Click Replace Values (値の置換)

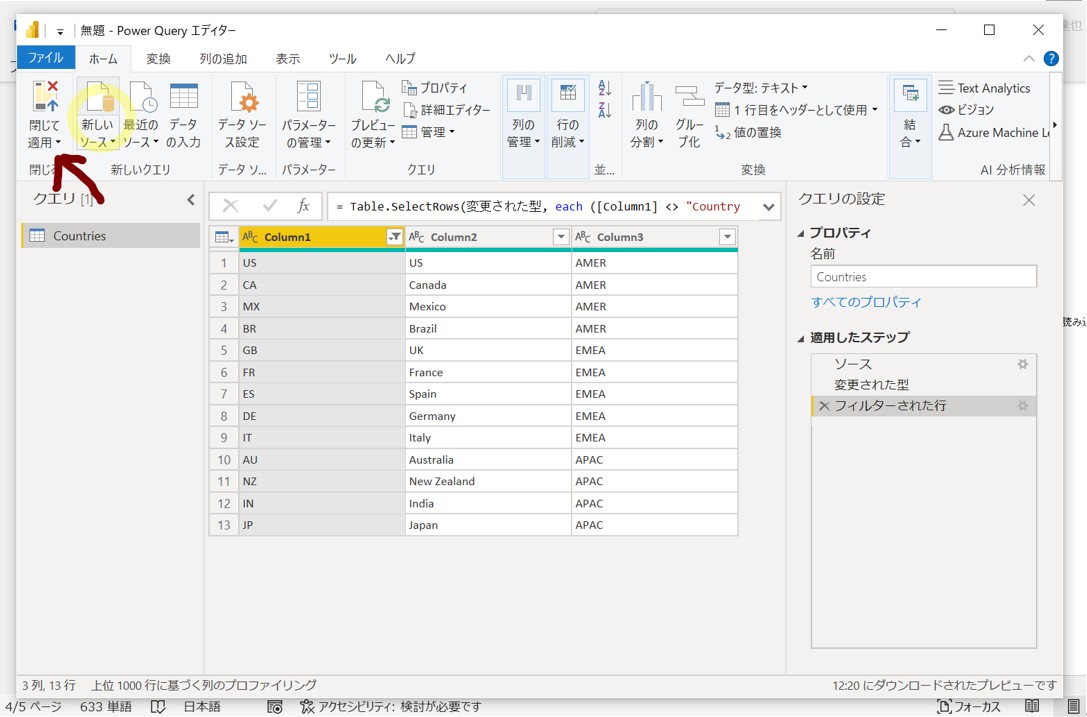(748, 132)
